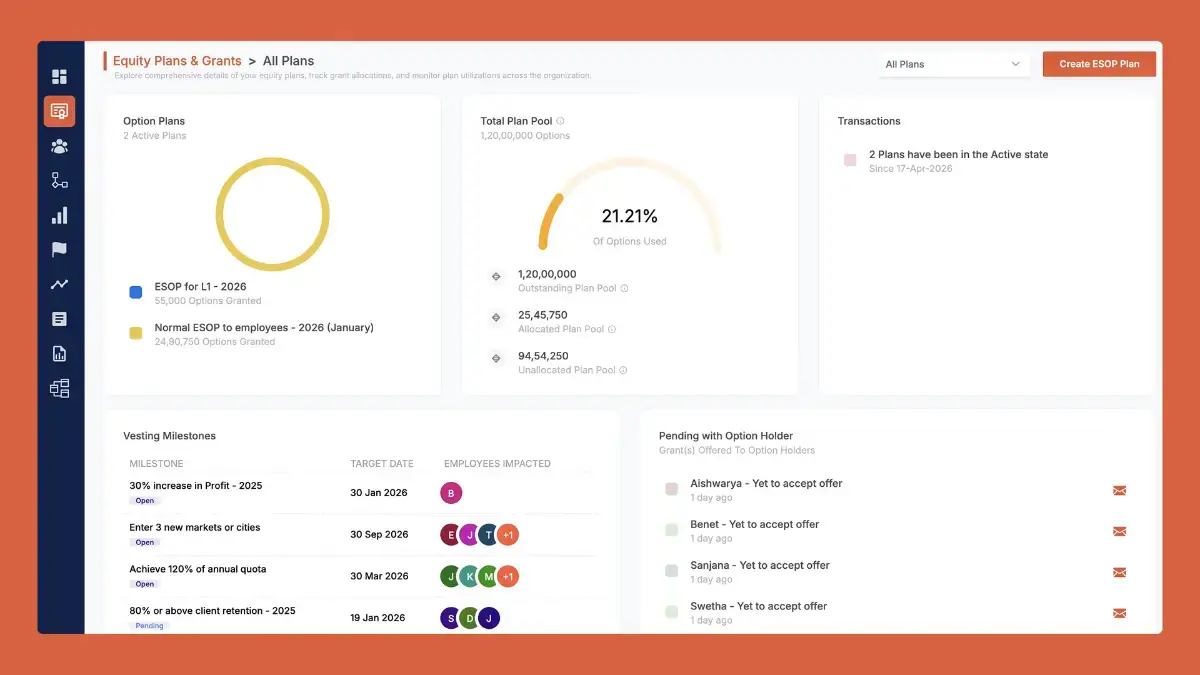Image resolution: width=1200 pixels, height=675 pixels.
Task: Click "Aishwarya - Yet to accept offer" entry
Action: (x=766, y=484)
